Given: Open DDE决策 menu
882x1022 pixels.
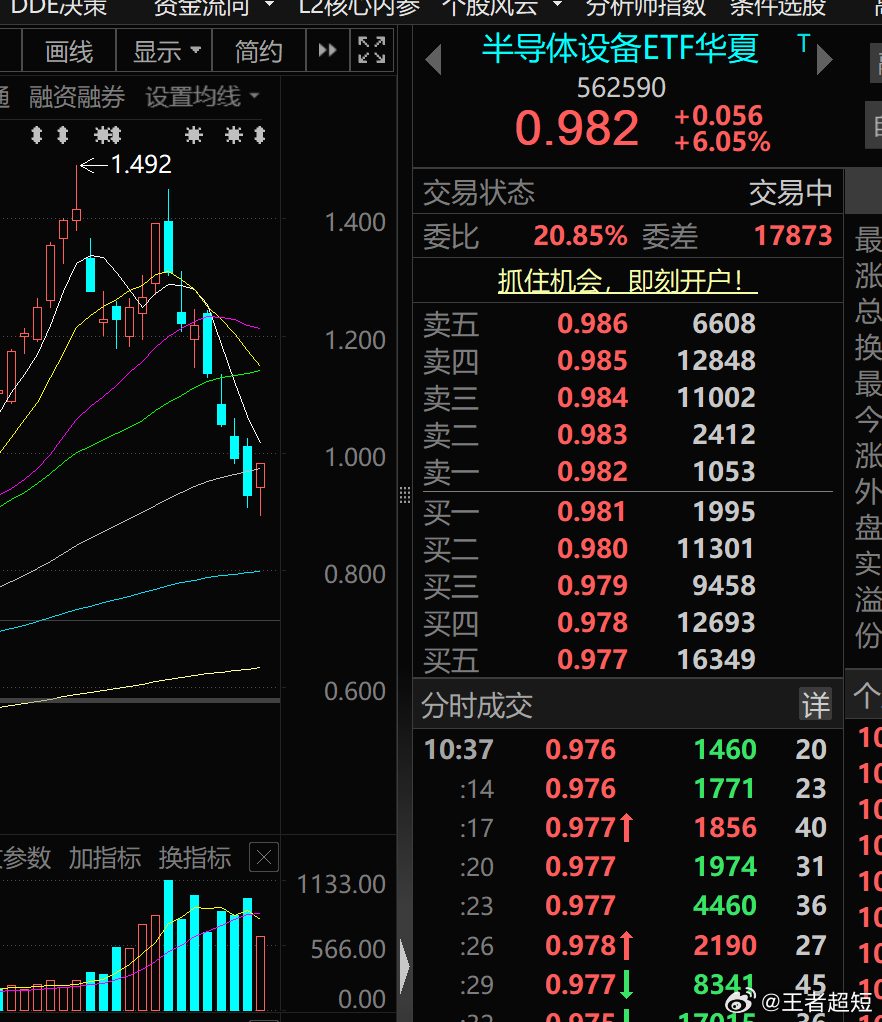Looking at the screenshot, I should pos(59,8).
